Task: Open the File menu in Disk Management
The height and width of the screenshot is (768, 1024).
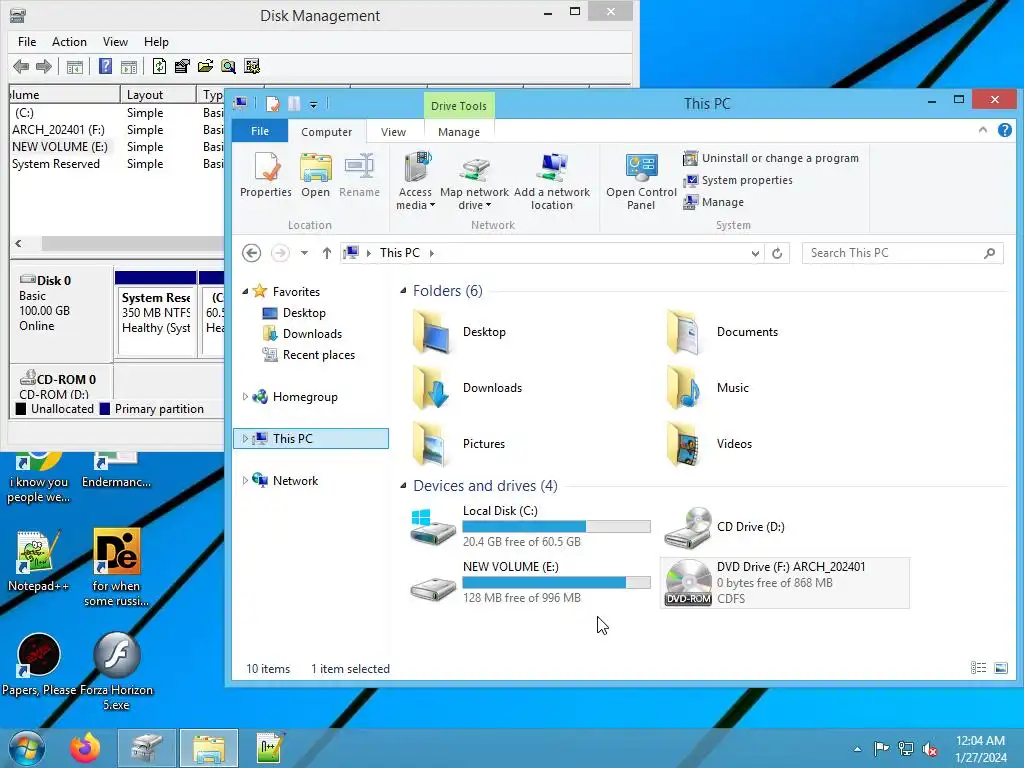Action: pos(27,42)
